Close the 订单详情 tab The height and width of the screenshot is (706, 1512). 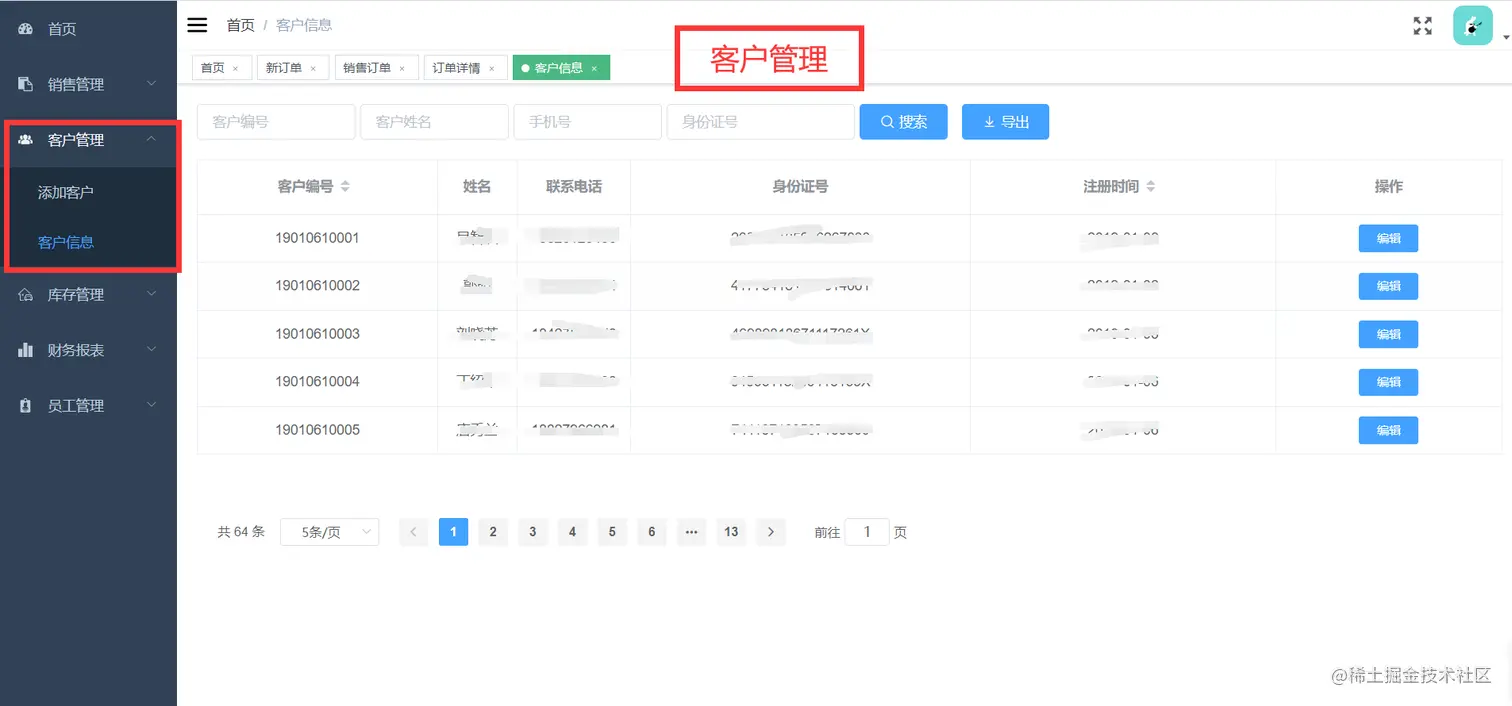coord(492,68)
